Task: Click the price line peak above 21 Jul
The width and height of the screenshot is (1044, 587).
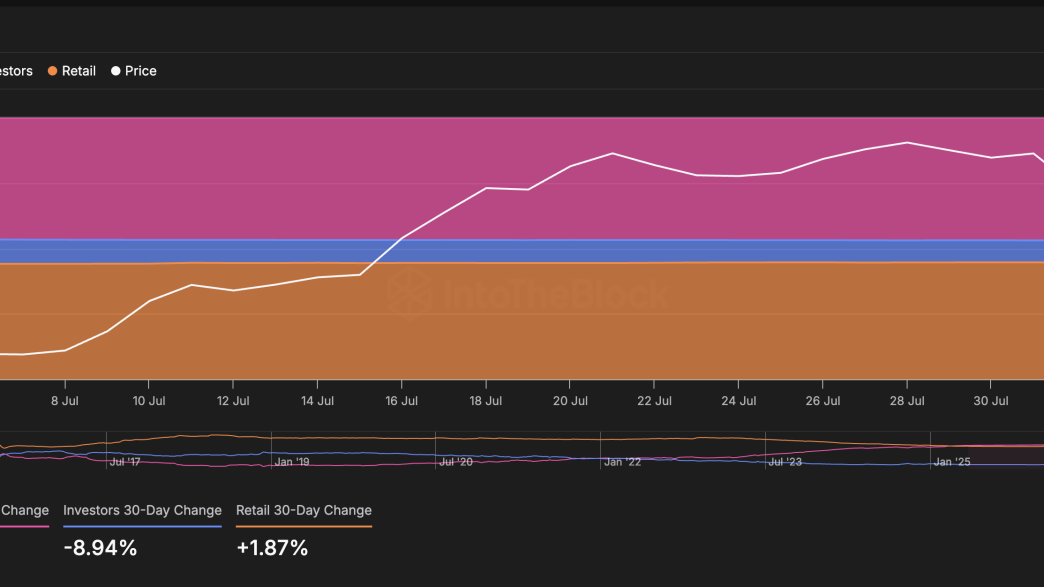Action: pos(612,153)
